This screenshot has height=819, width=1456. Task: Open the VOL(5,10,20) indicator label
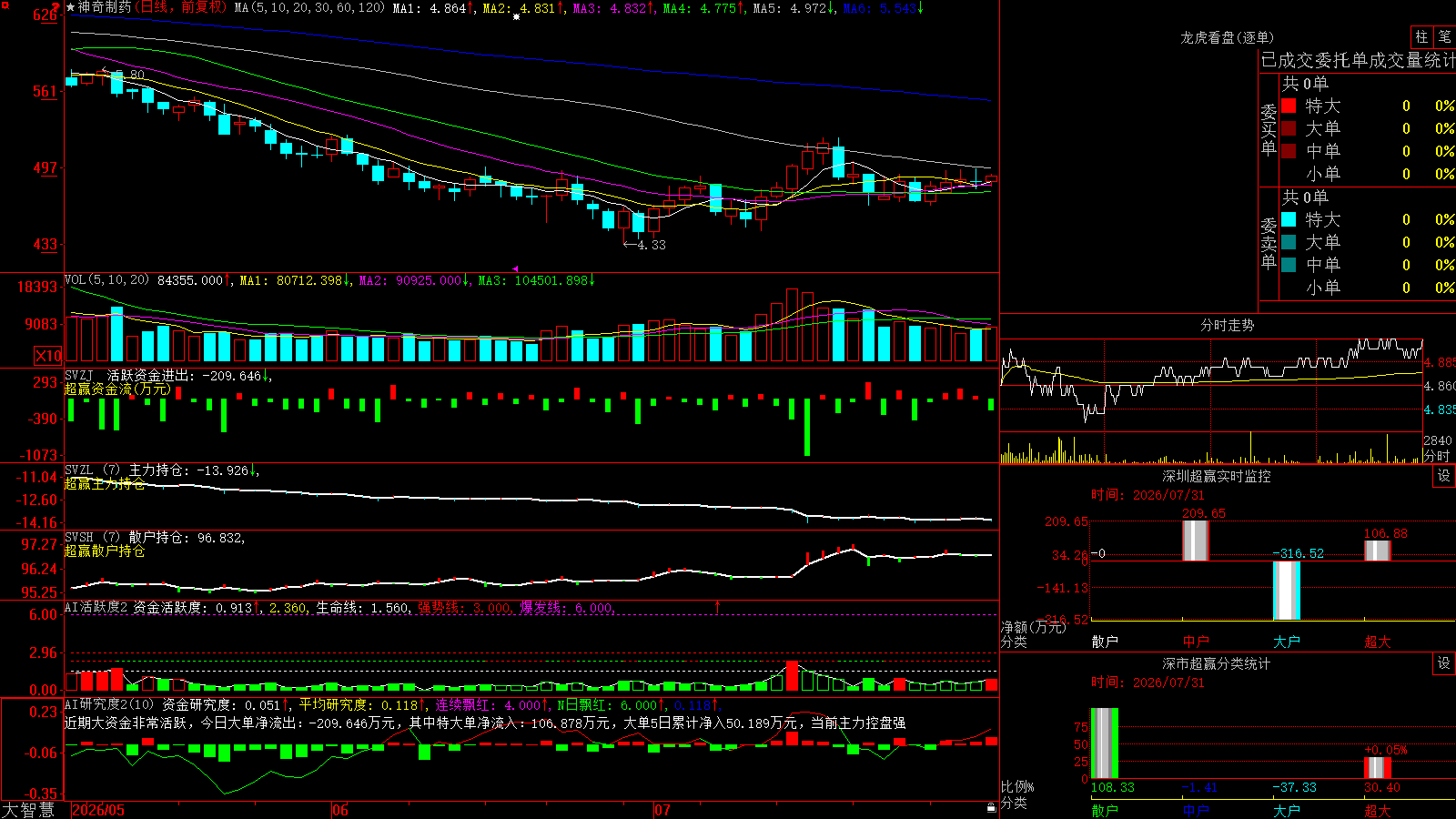[x=106, y=280]
